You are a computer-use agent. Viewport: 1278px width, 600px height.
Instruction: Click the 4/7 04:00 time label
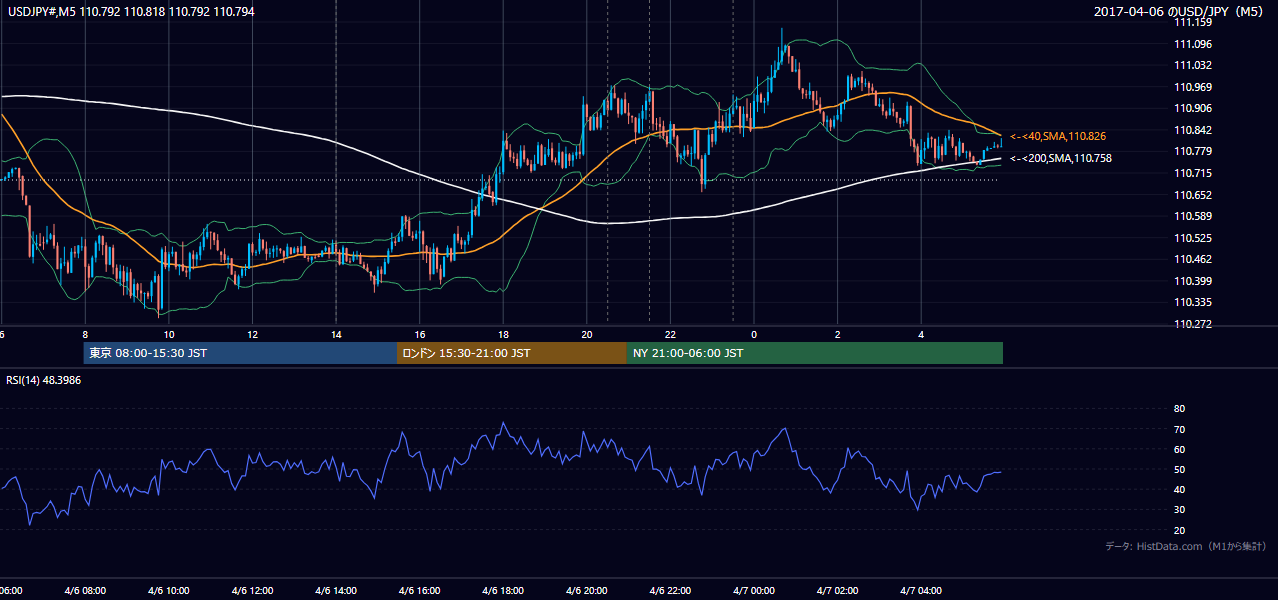[921, 591]
